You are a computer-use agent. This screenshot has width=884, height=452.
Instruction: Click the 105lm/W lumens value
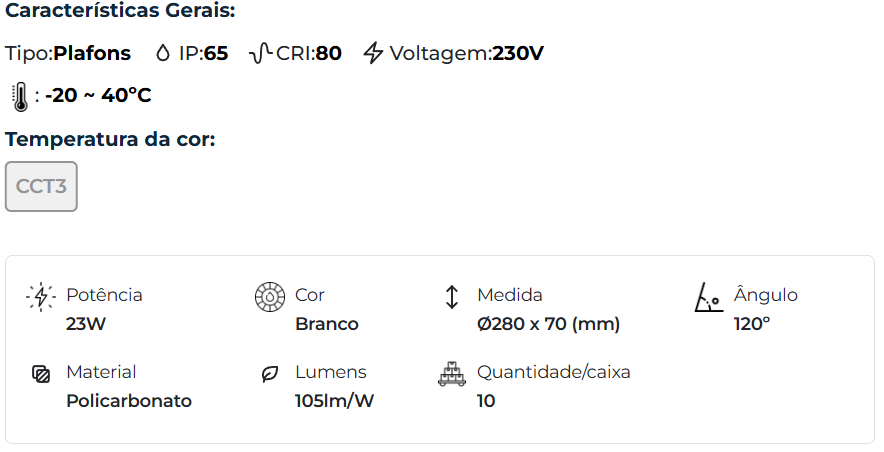click(x=335, y=401)
